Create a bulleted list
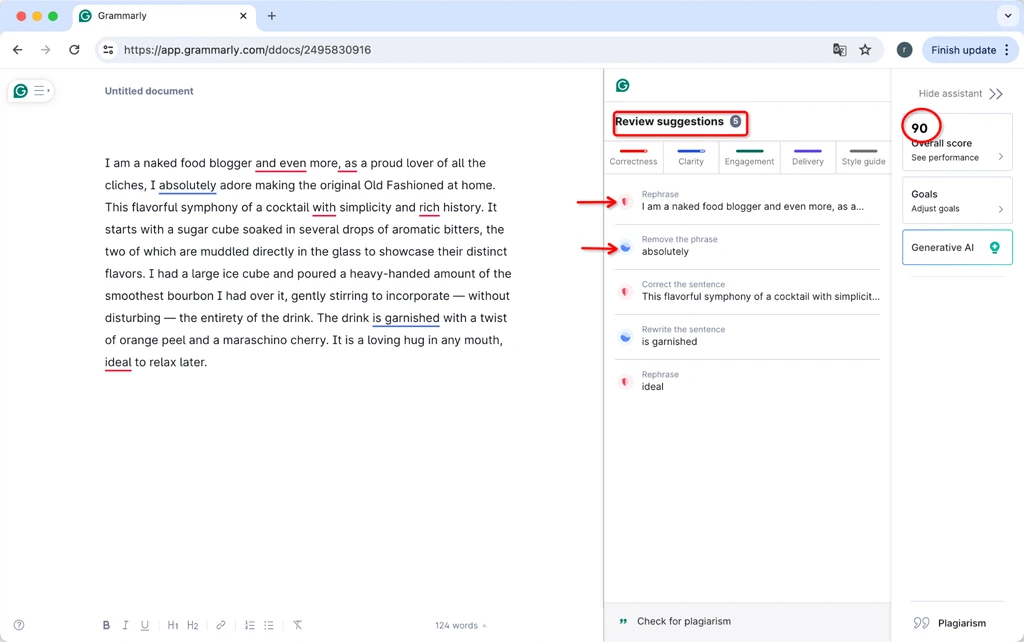The width and height of the screenshot is (1024, 642). coord(269,625)
